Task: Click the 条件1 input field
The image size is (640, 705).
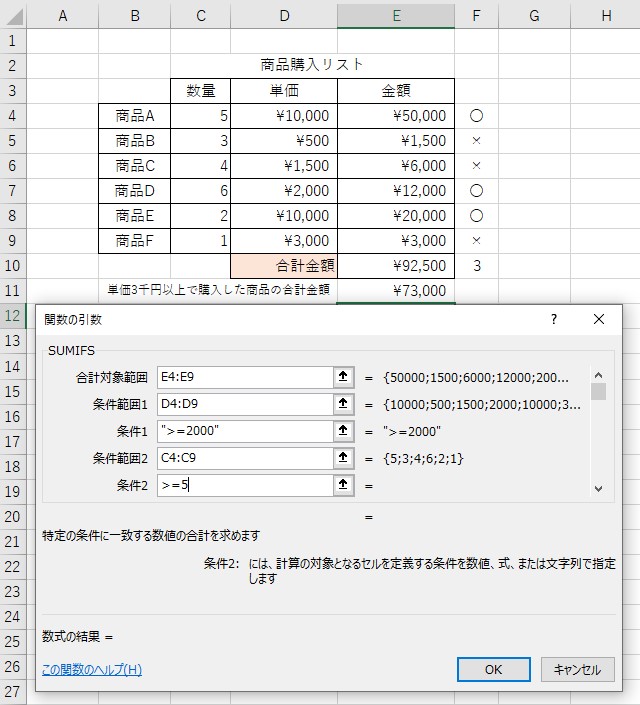Action: click(243, 431)
